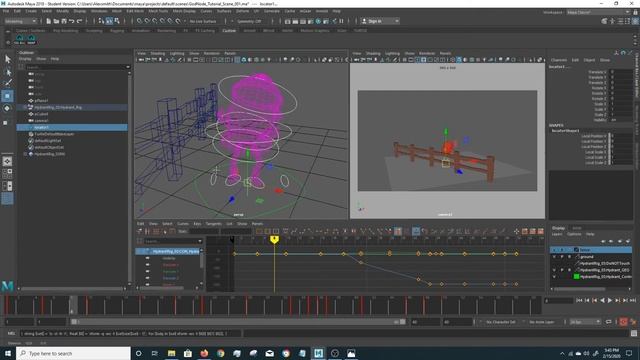Viewport: 640px width, 360px height.
Task: Switch to the Rigging shelf tab
Action: tap(117, 31)
